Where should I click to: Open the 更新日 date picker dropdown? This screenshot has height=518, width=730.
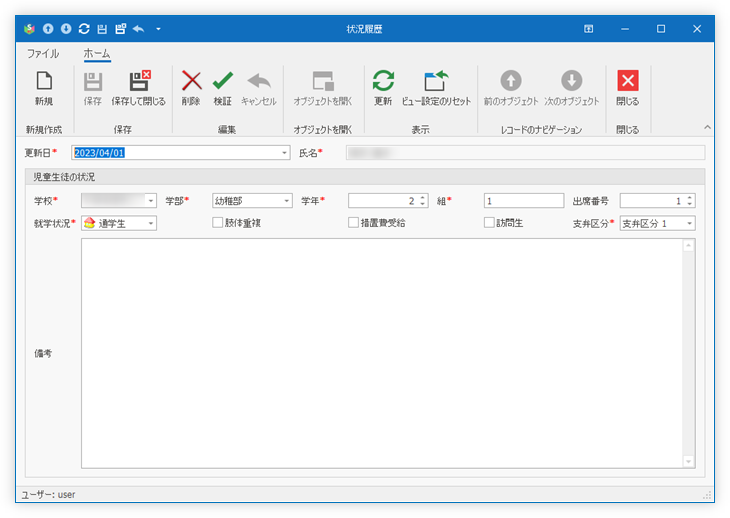coord(284,153)
